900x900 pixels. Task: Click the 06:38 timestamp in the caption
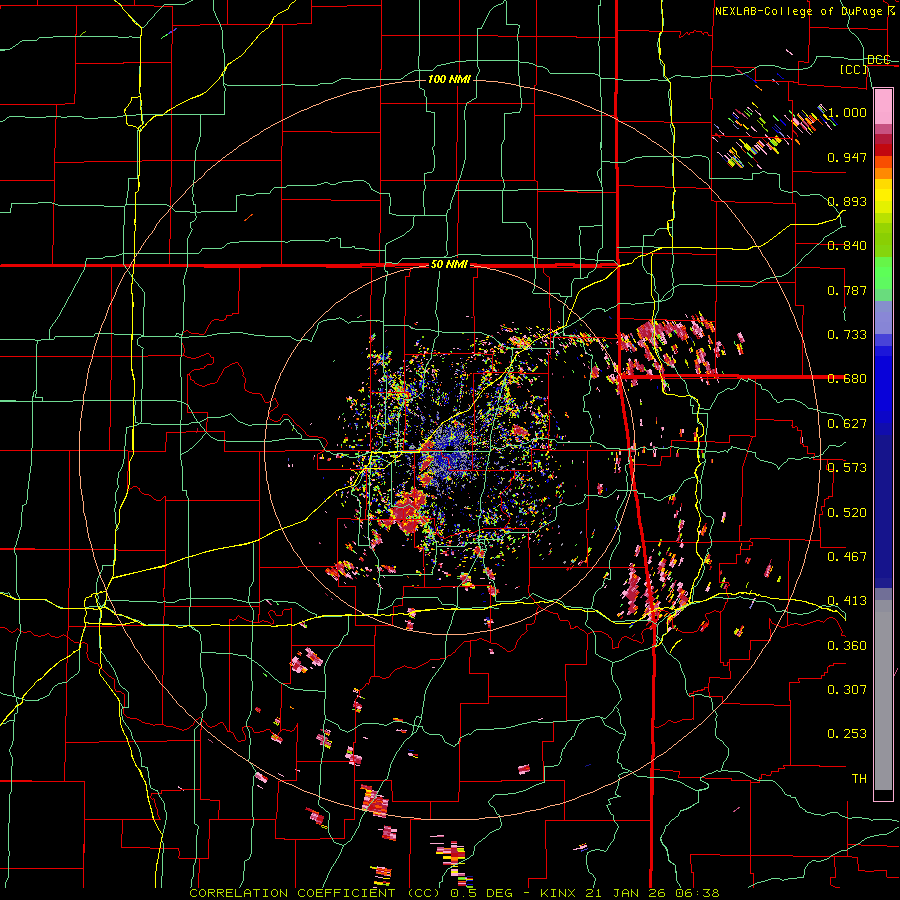pyautogui.click(x=695, y=893)
